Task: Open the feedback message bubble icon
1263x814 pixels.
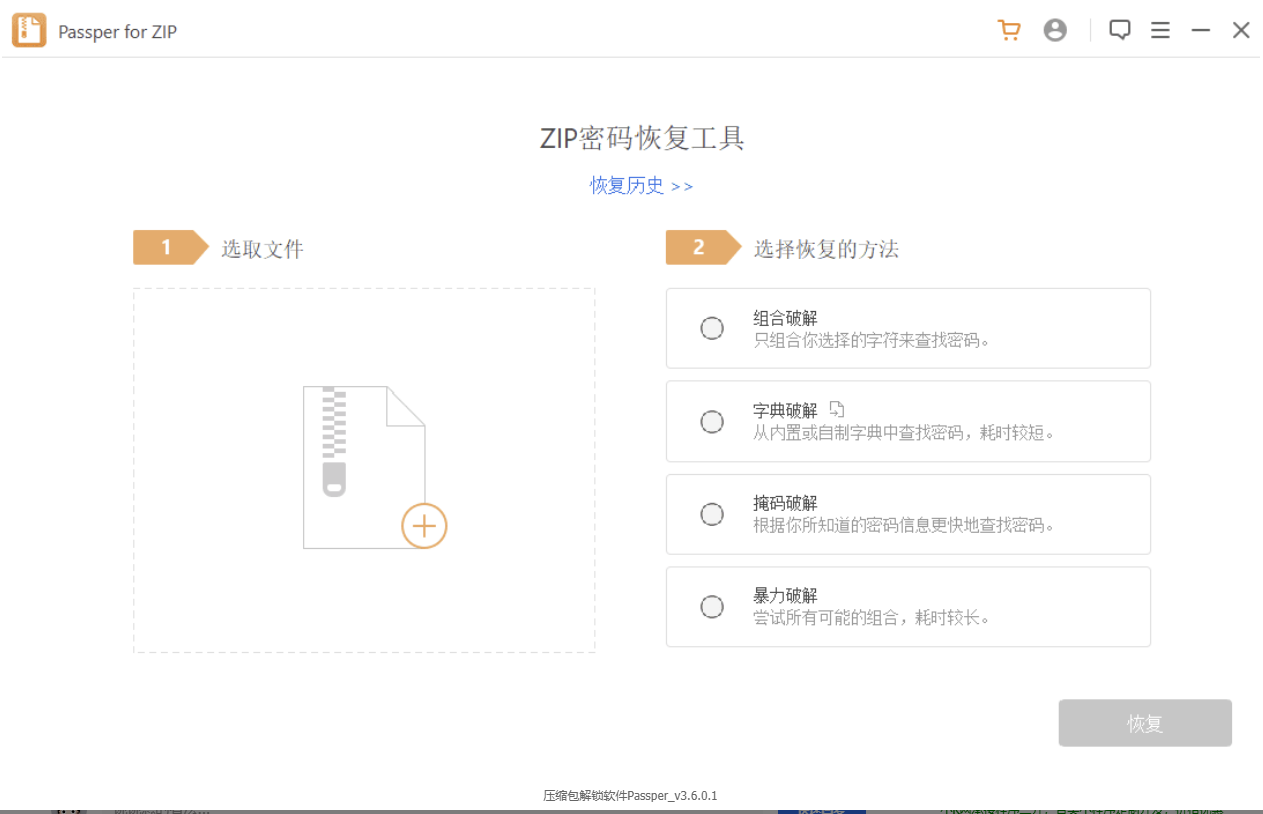Action: [1119, 30]
